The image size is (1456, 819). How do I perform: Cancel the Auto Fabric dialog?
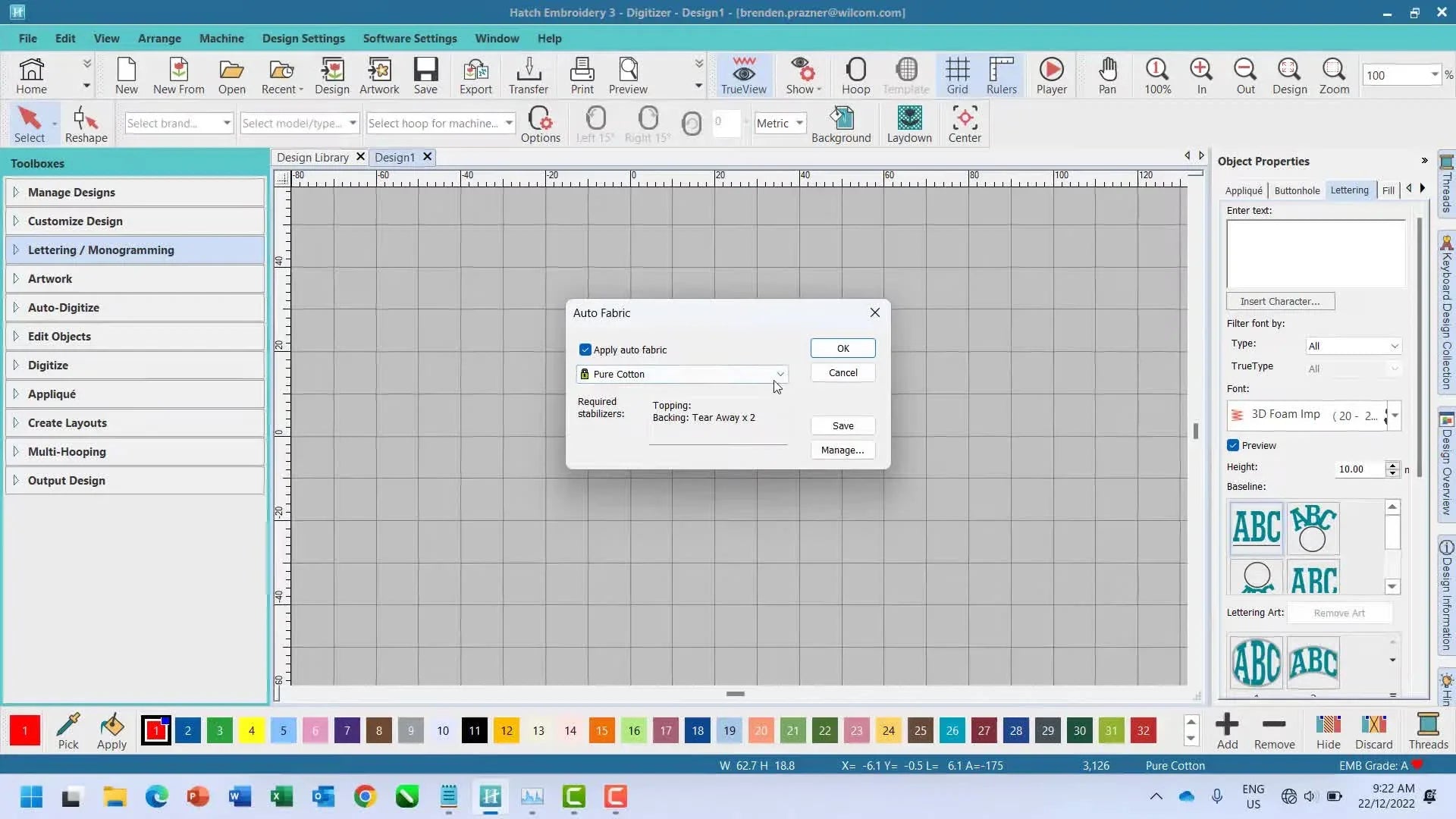pyautogui.click(x=843, y=372)
